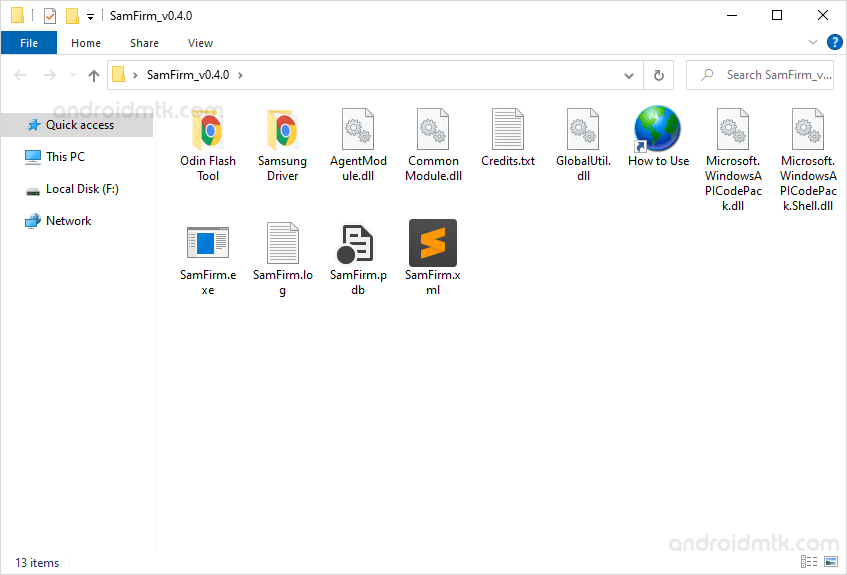The height and width of the screenshot is (575, 847).
Task: Select the AgentModule.dll file icon
Action: tap(358, 129)
